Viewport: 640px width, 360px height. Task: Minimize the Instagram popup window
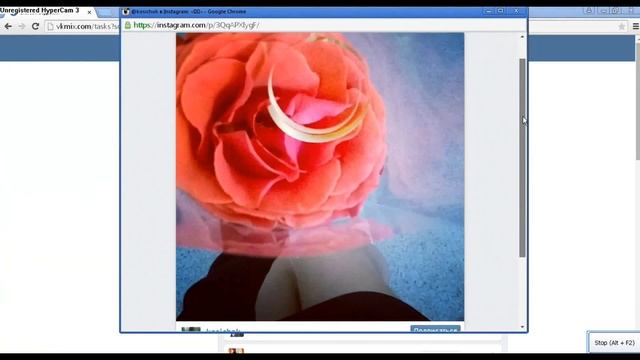point(488,11)
